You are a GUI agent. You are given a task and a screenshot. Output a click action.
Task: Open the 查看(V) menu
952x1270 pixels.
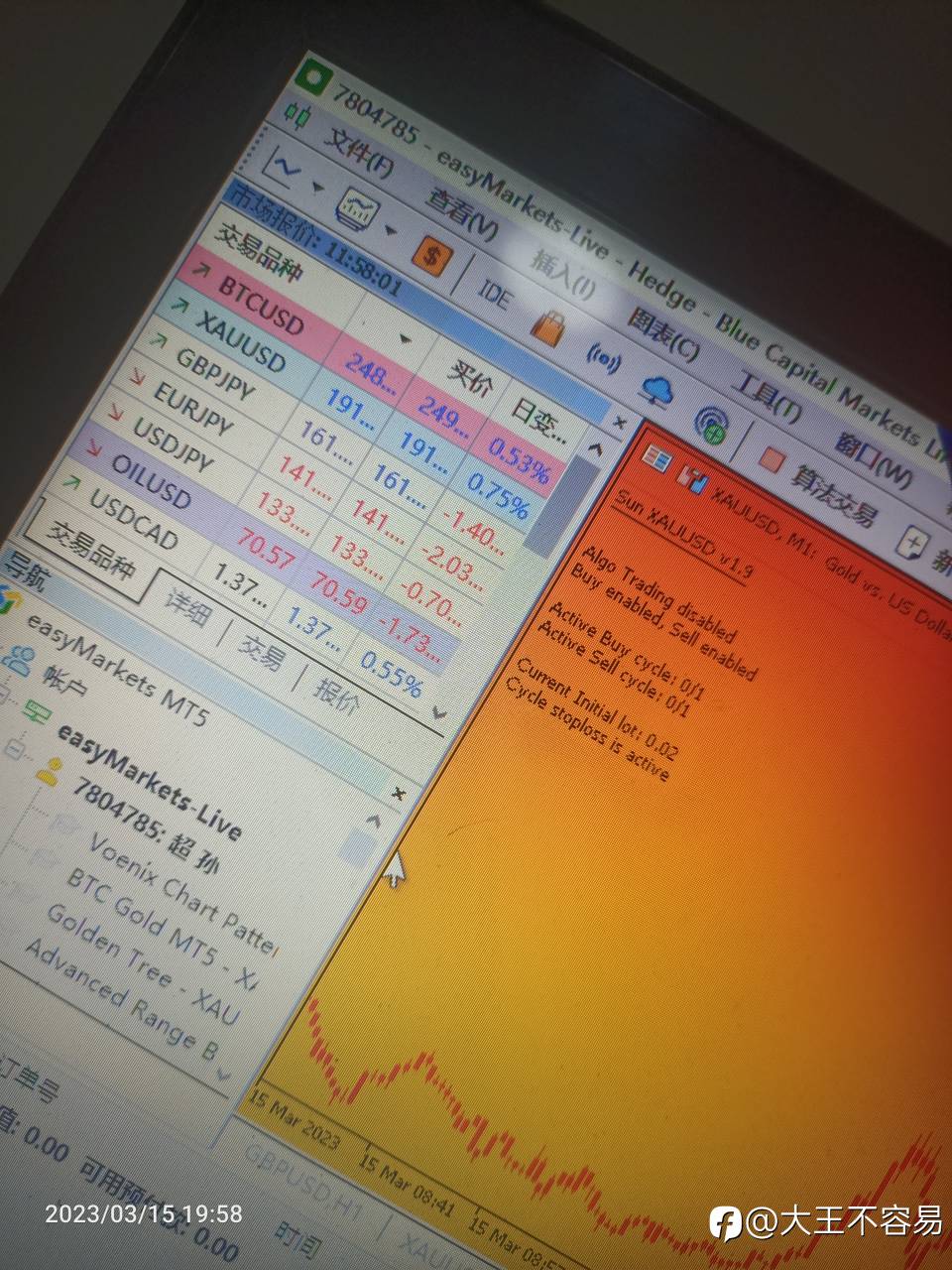coord(461,211)
